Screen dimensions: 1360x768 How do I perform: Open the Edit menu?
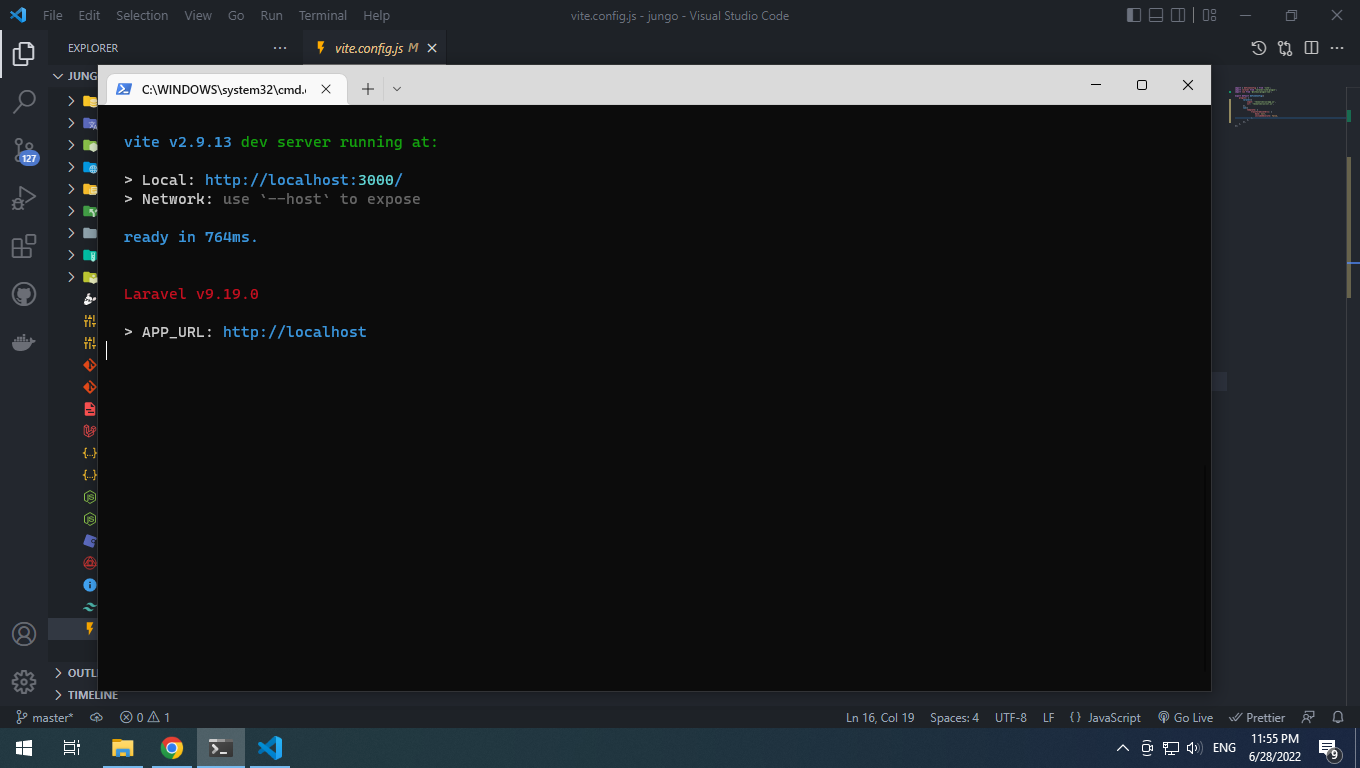(x=89, y=16)
